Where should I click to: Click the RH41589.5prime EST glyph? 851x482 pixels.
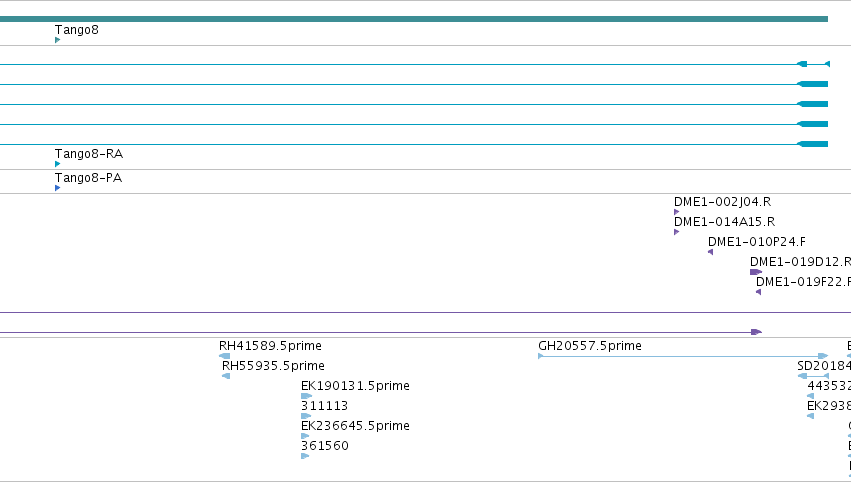click(x=224, y=356)
